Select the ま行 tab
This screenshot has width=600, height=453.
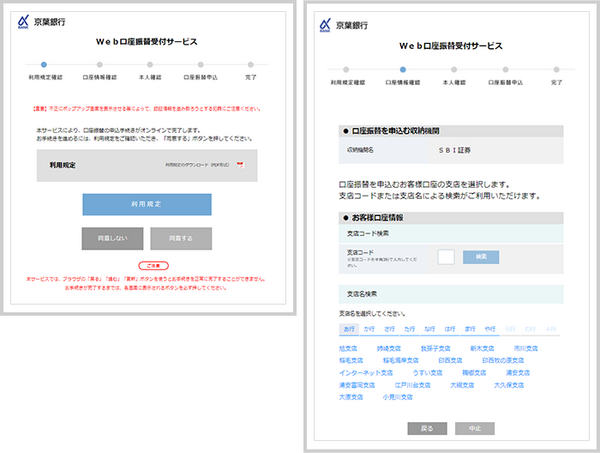click(470, 329)
